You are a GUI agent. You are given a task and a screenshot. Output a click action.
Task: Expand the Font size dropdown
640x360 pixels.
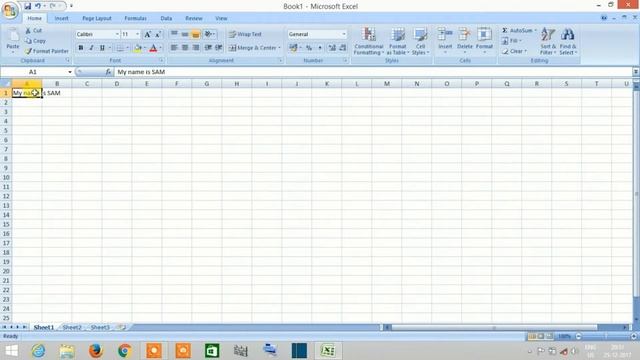pos(138,34)
